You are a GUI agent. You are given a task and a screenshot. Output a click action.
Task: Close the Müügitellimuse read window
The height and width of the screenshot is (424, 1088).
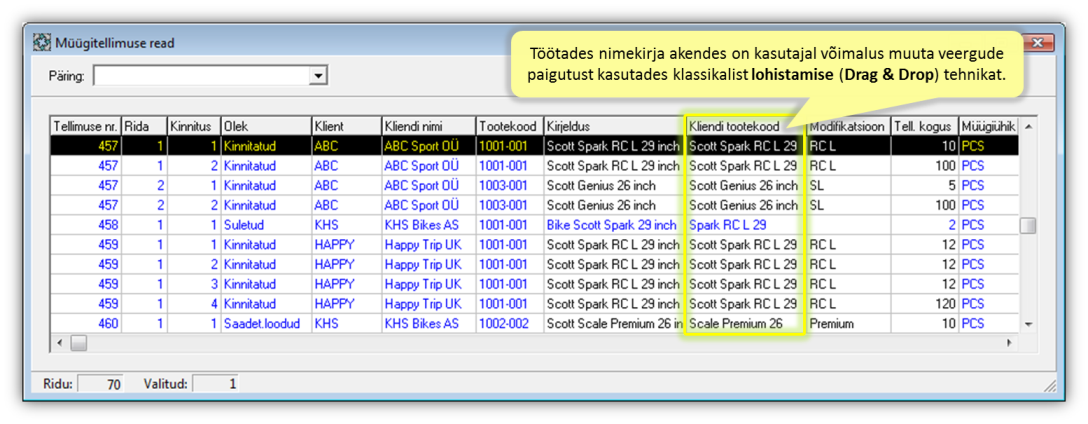1037,44
